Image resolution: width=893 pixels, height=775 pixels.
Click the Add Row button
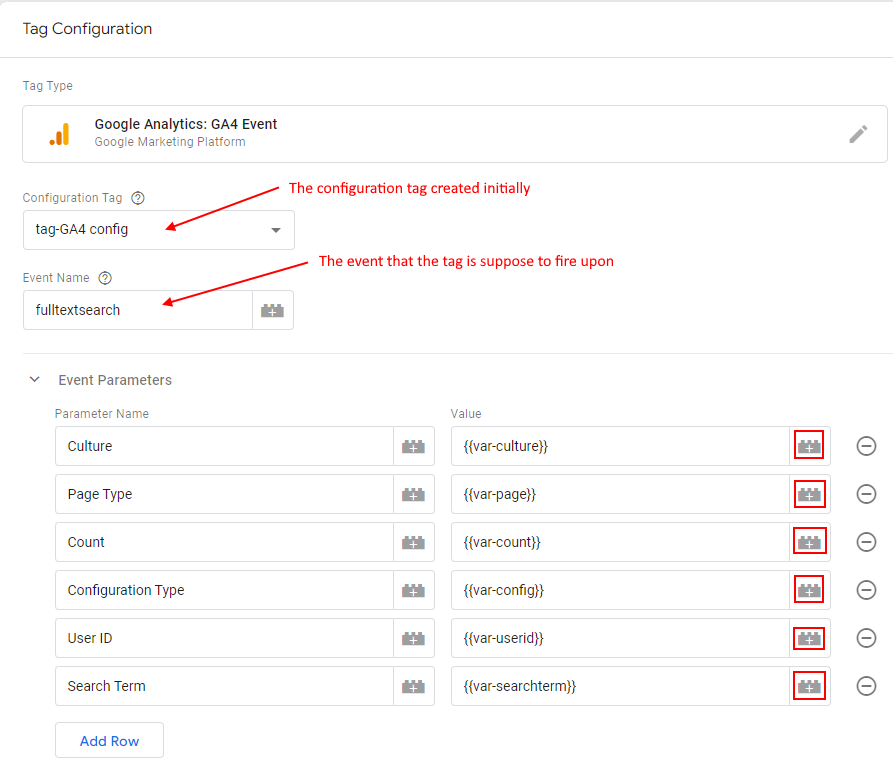pos(109,741)
